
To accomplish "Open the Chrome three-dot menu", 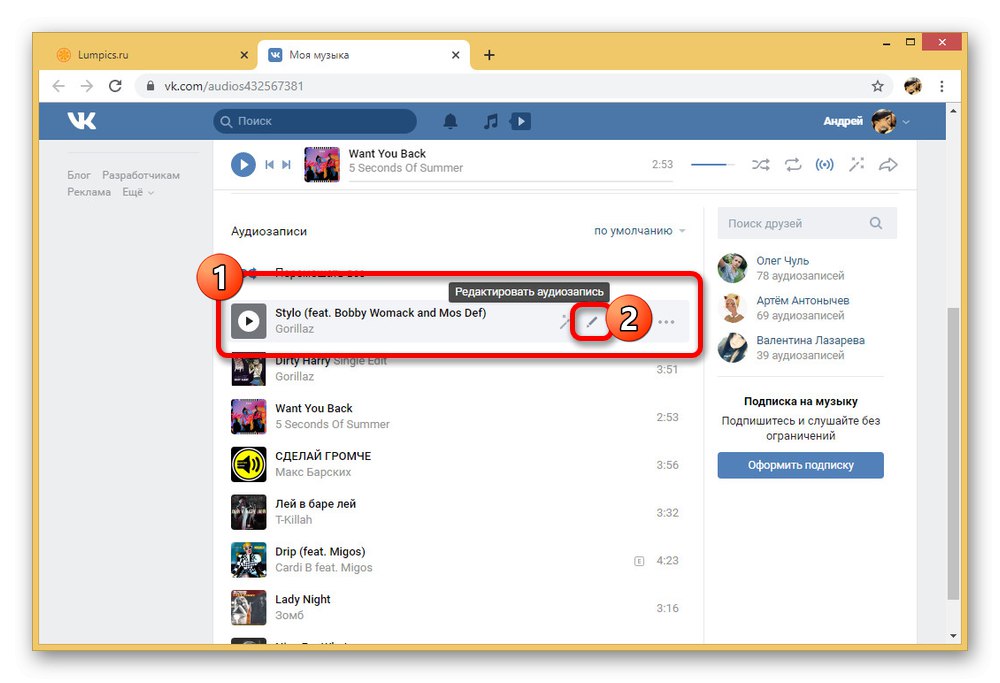I will point(942,86).
